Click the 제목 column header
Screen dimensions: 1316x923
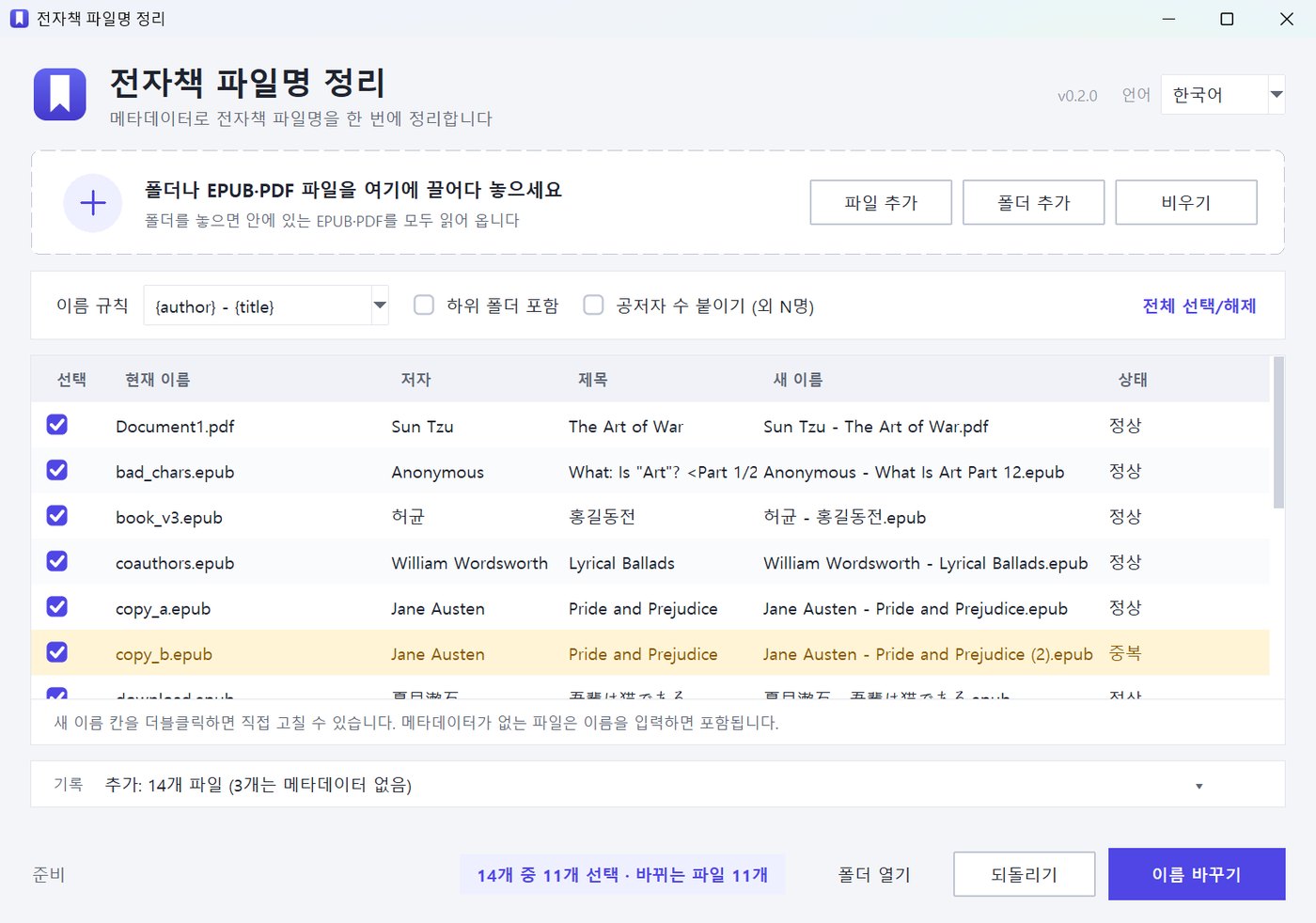pyautogui.click(x=592, y=380)
